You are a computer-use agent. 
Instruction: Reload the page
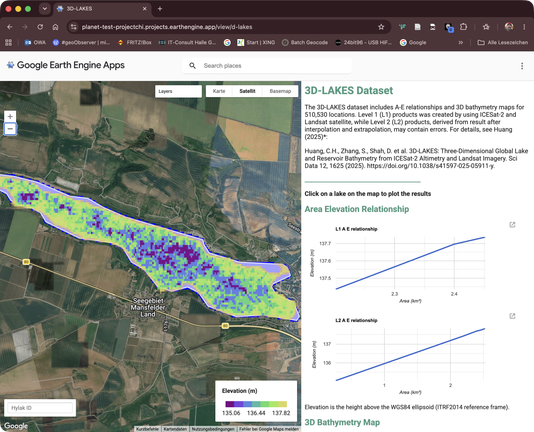click(x=40, y=27)
